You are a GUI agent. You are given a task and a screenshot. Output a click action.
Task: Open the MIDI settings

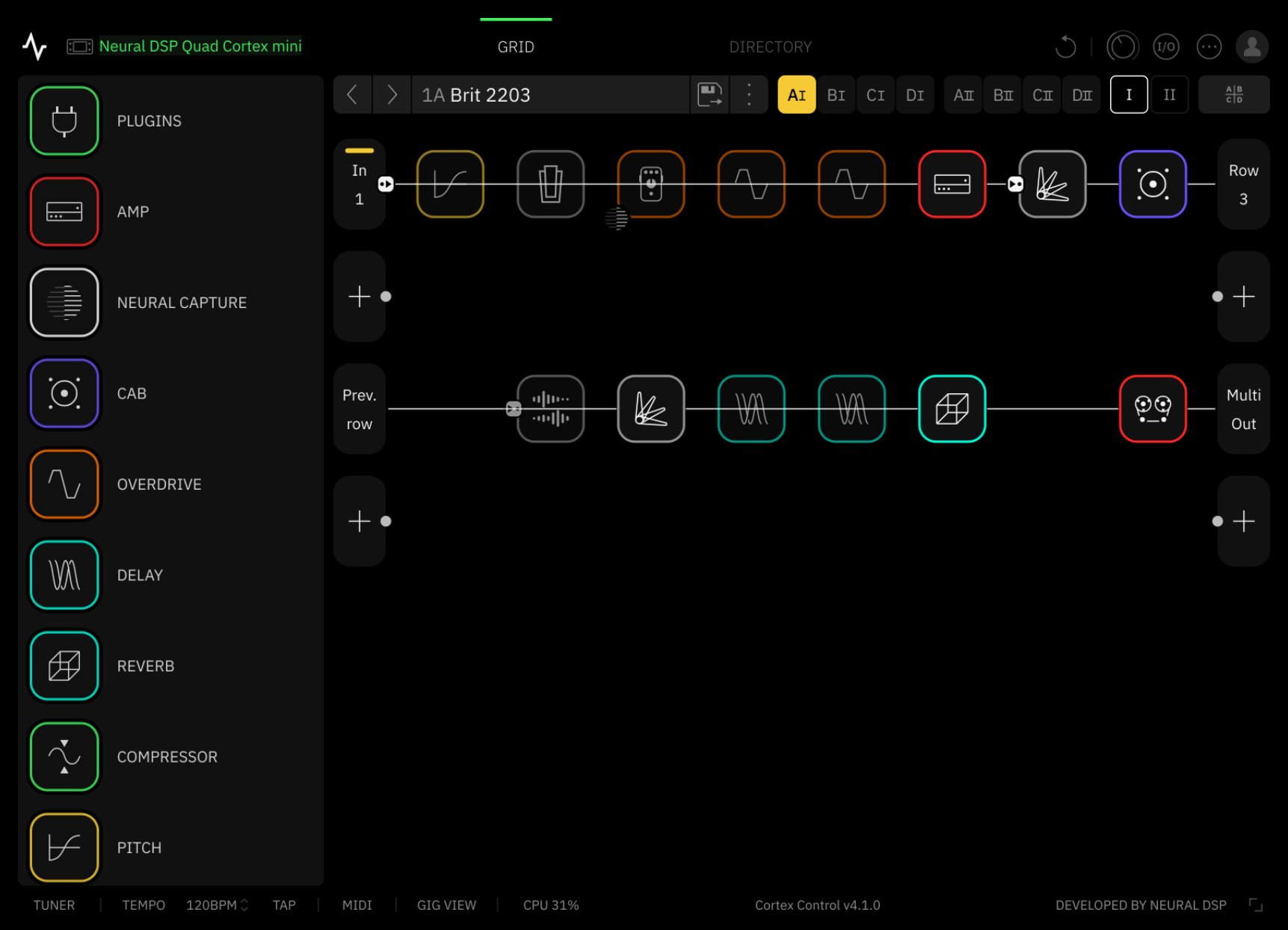(x=357, y=905)
